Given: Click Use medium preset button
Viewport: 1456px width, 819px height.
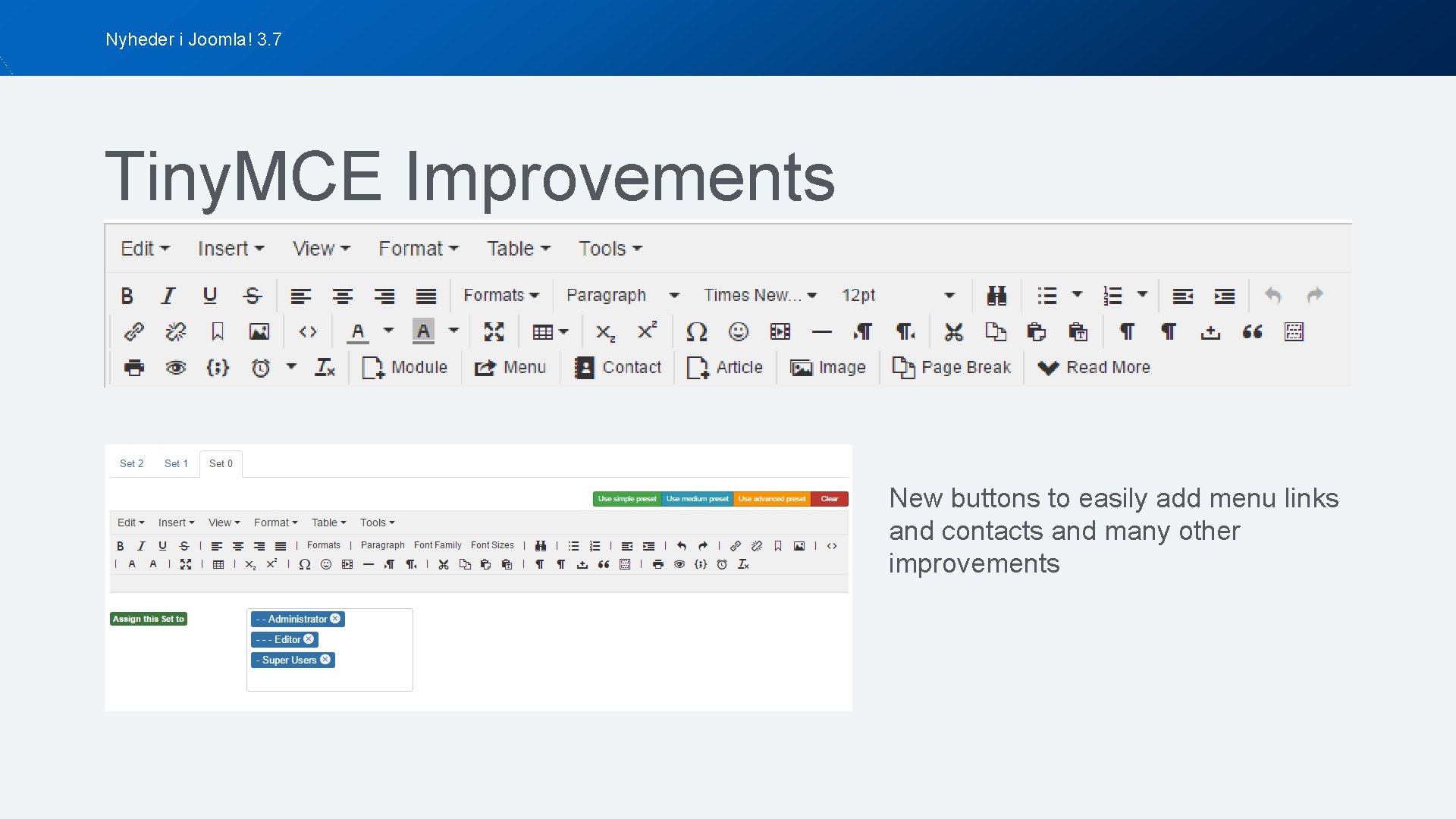Looking at the screenshot, I should [697, 499].
